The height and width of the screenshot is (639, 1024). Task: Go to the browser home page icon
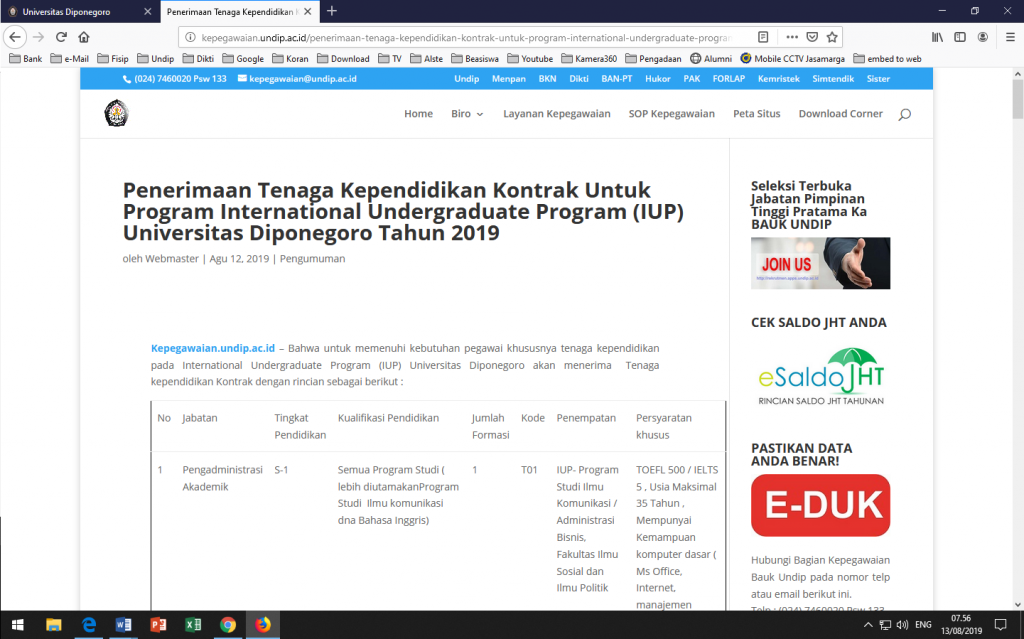(84, 37)
